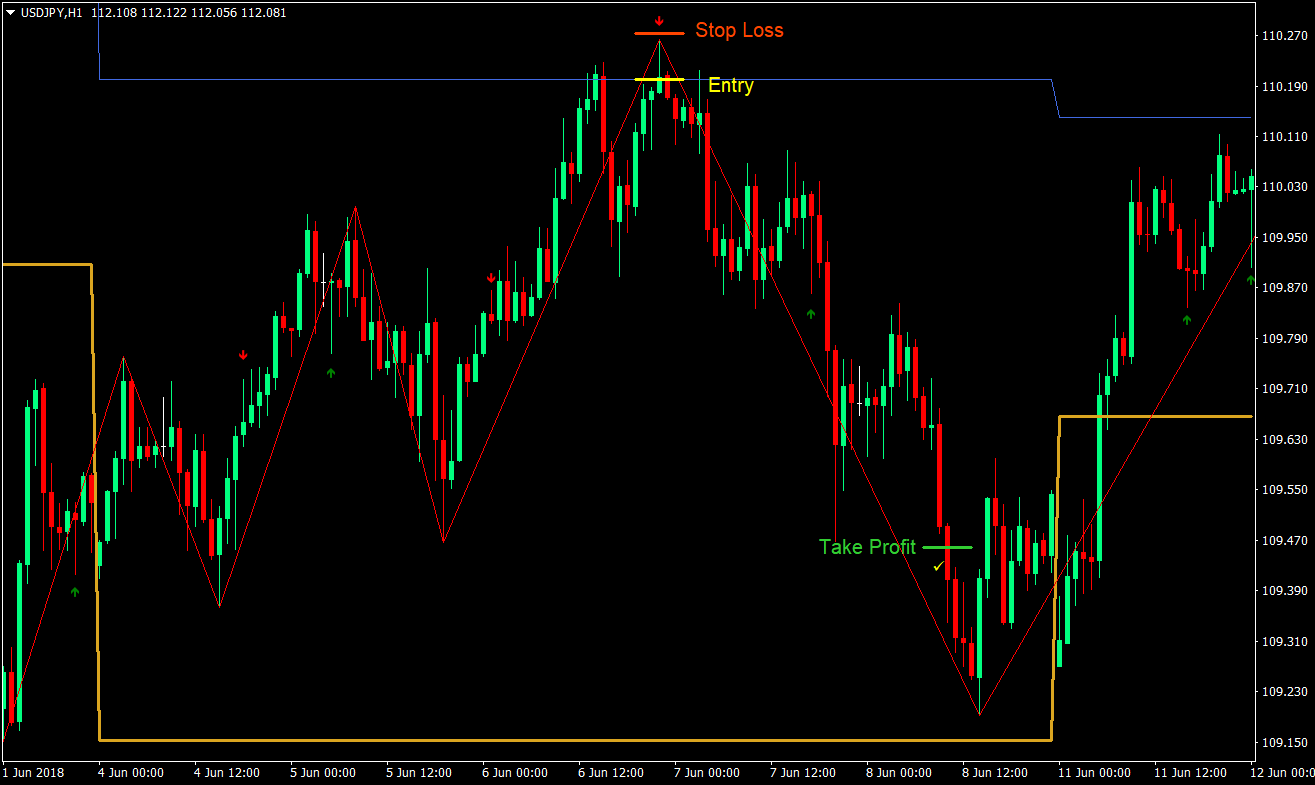This screenshot has width=1315, height=785.
Task: Click the 7 Jun 12:00 time label
Action: [x=804, y=773]
